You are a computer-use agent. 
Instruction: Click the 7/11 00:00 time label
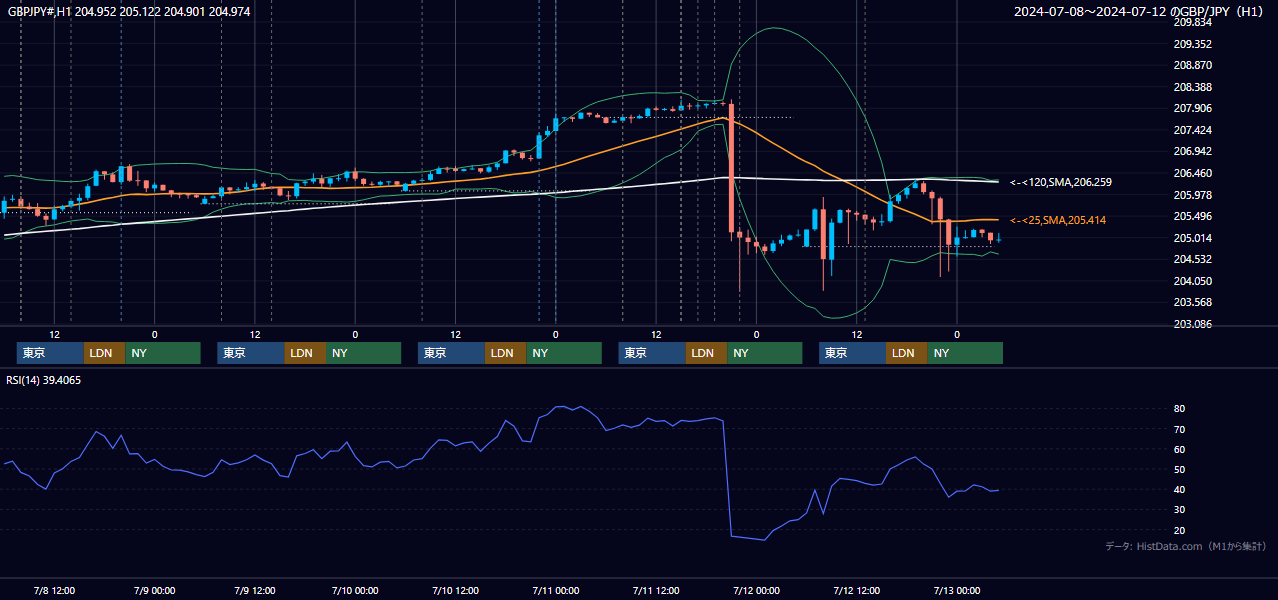pyautogui.click(x=556, y=590)
